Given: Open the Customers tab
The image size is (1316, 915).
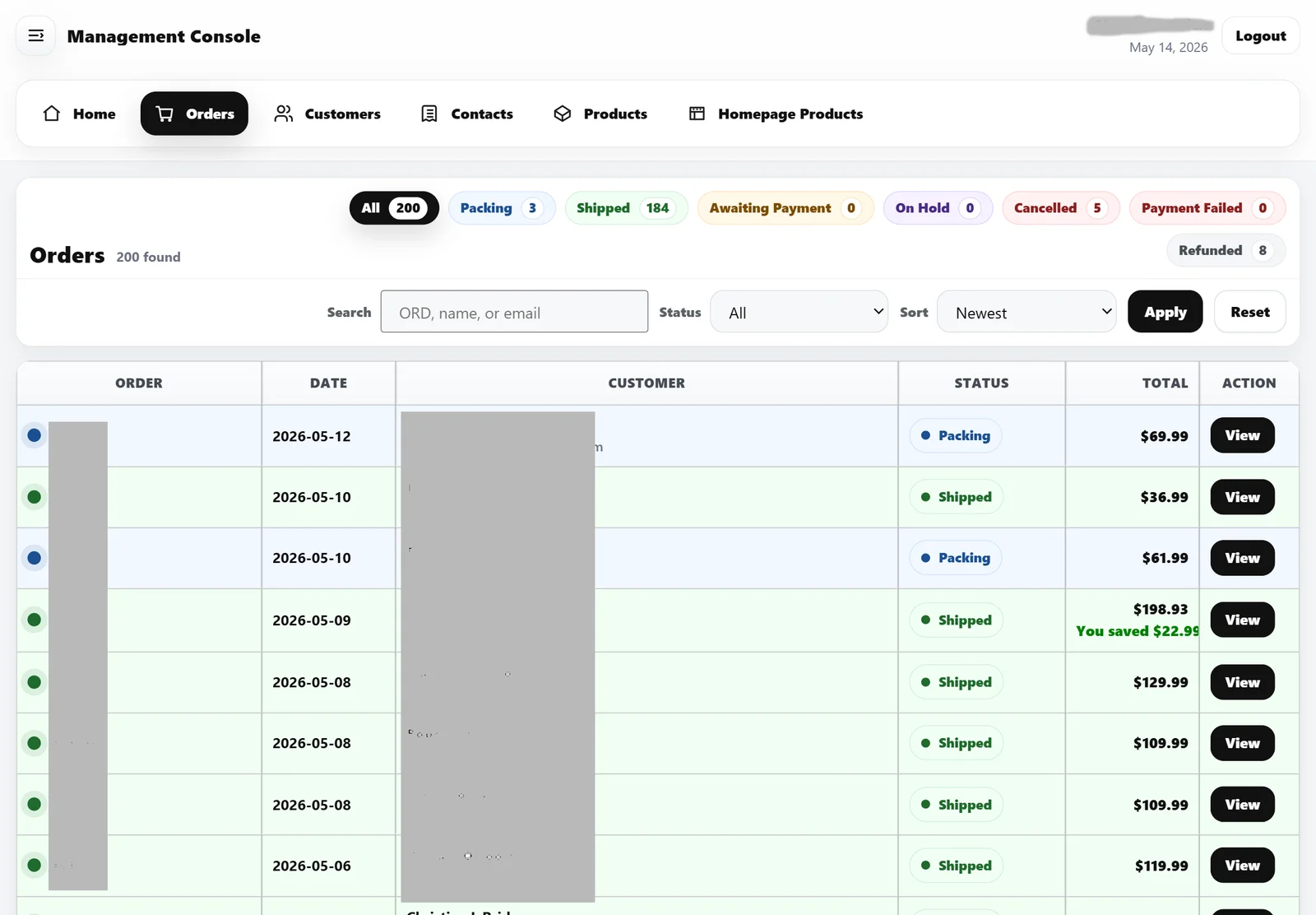Looking at the screenshot, I should 327,114.
